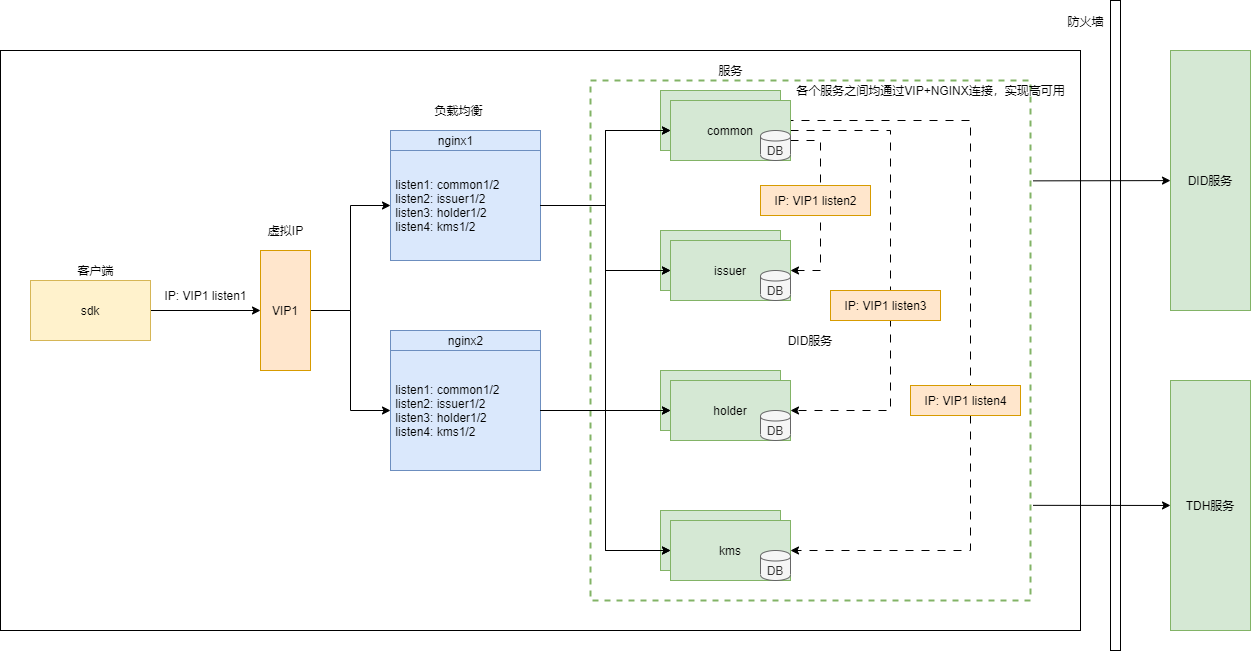Select the green holder service box

coord(720,410)
